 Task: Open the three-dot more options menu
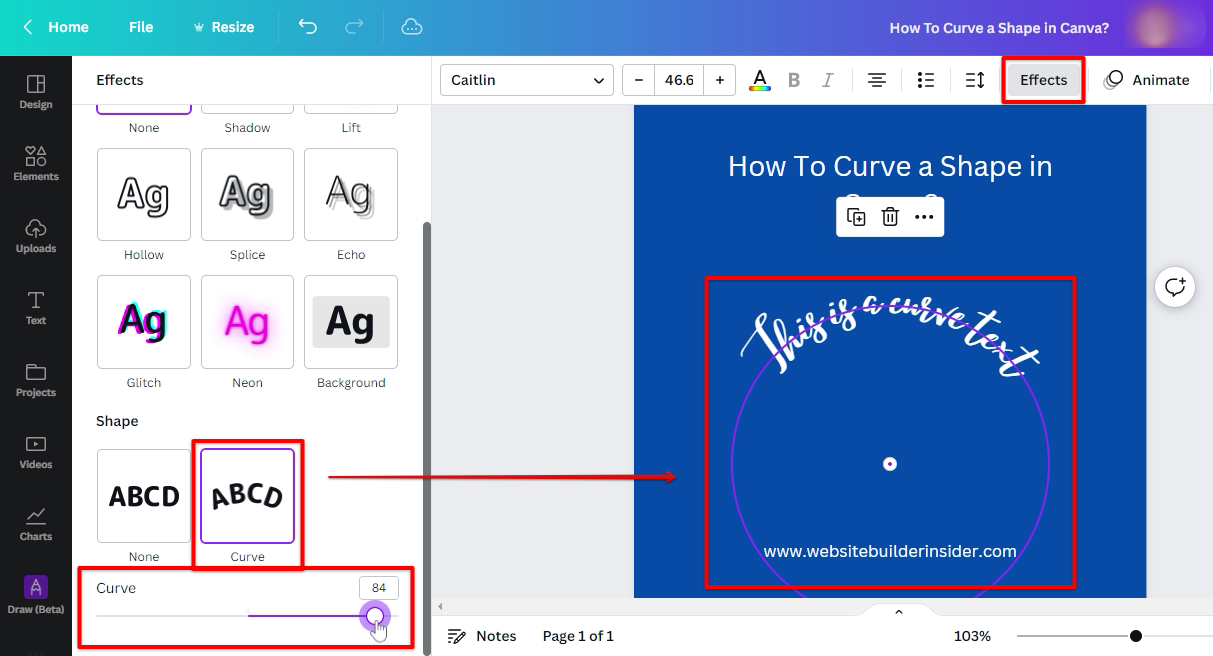[924, 217]
